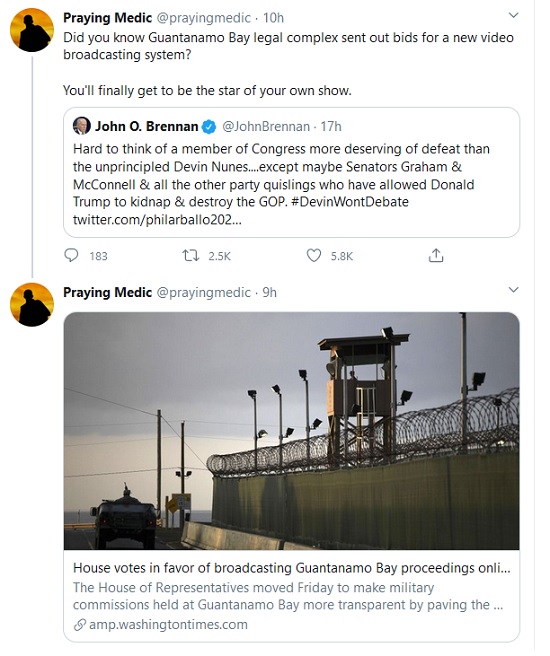Open the @prayingmedic handle on first tweet
Image resolution: width=550 pixels, height=656 pixels.
203,18
